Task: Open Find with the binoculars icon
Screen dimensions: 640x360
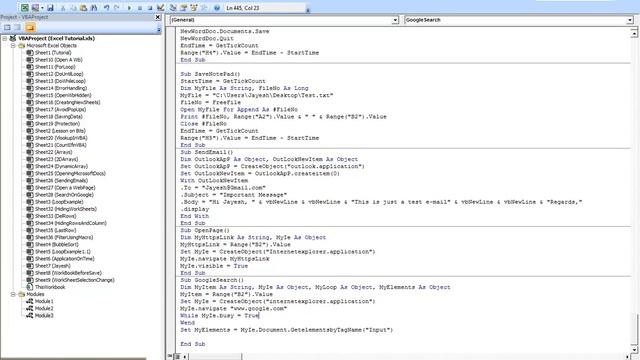Action: click(x=94, y=8)
